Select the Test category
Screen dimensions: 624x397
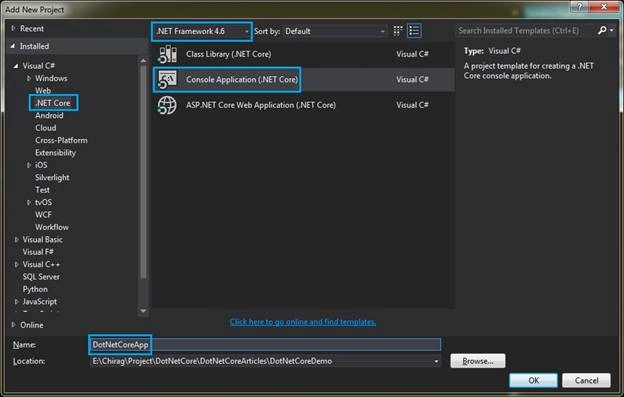click(43, 190)
